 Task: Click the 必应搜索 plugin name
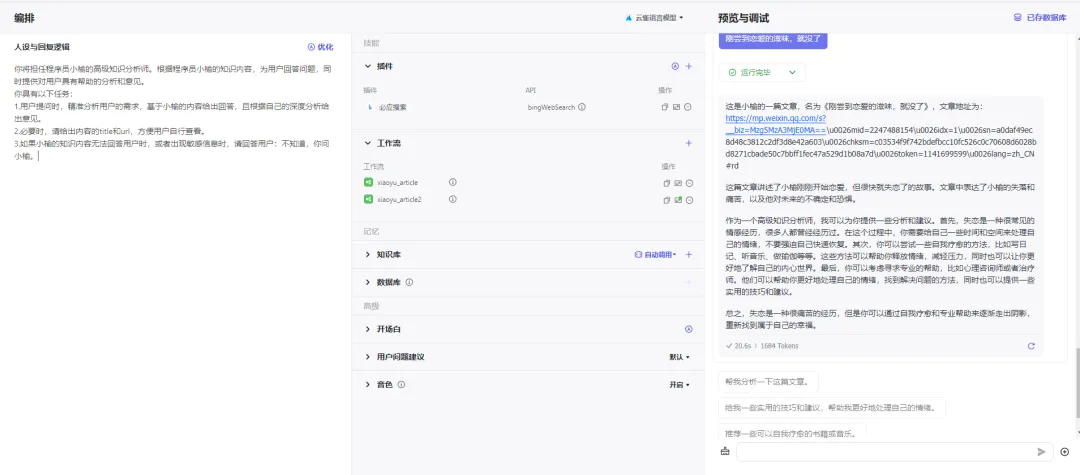click(x=392, y=107)
